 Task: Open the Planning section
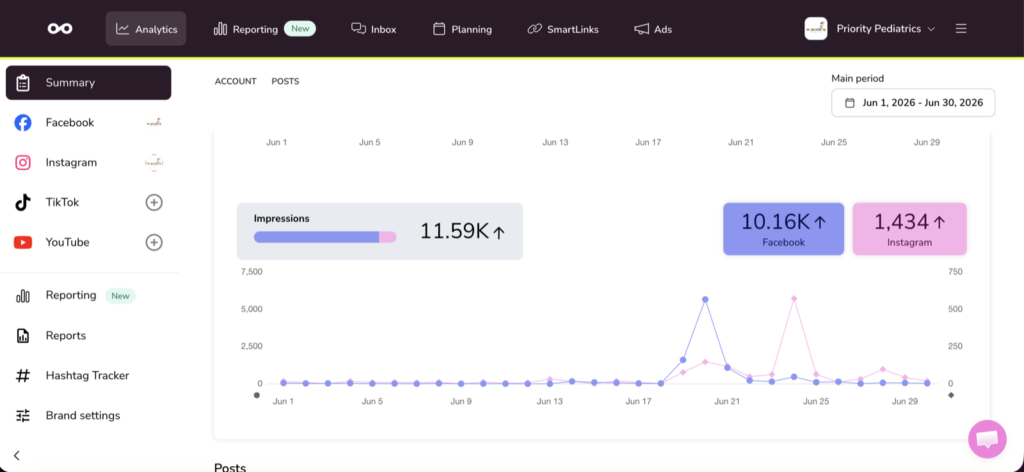pyautogui.click(x=462, y=29)
